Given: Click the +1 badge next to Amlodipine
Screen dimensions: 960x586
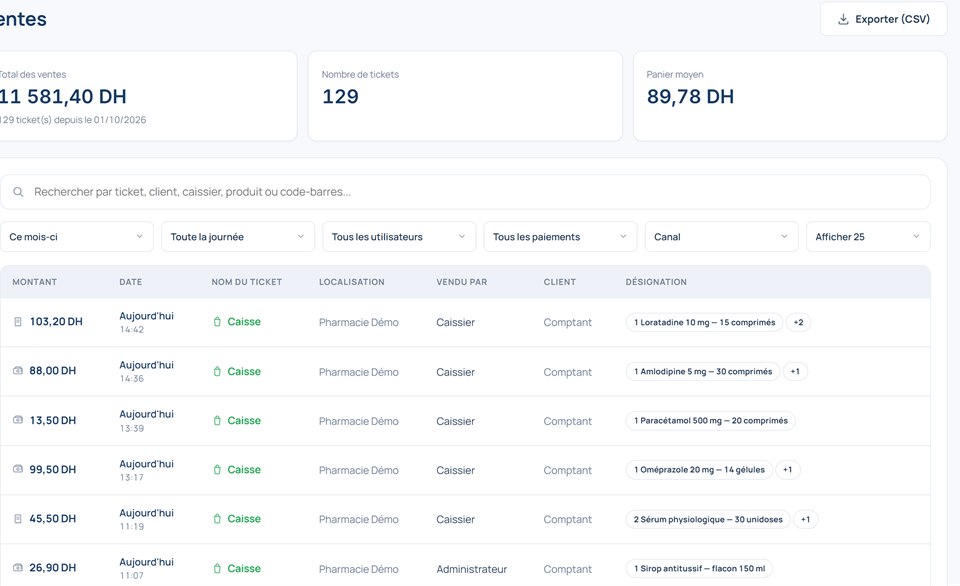Looking at the screenshot, I should pos(795,371).
